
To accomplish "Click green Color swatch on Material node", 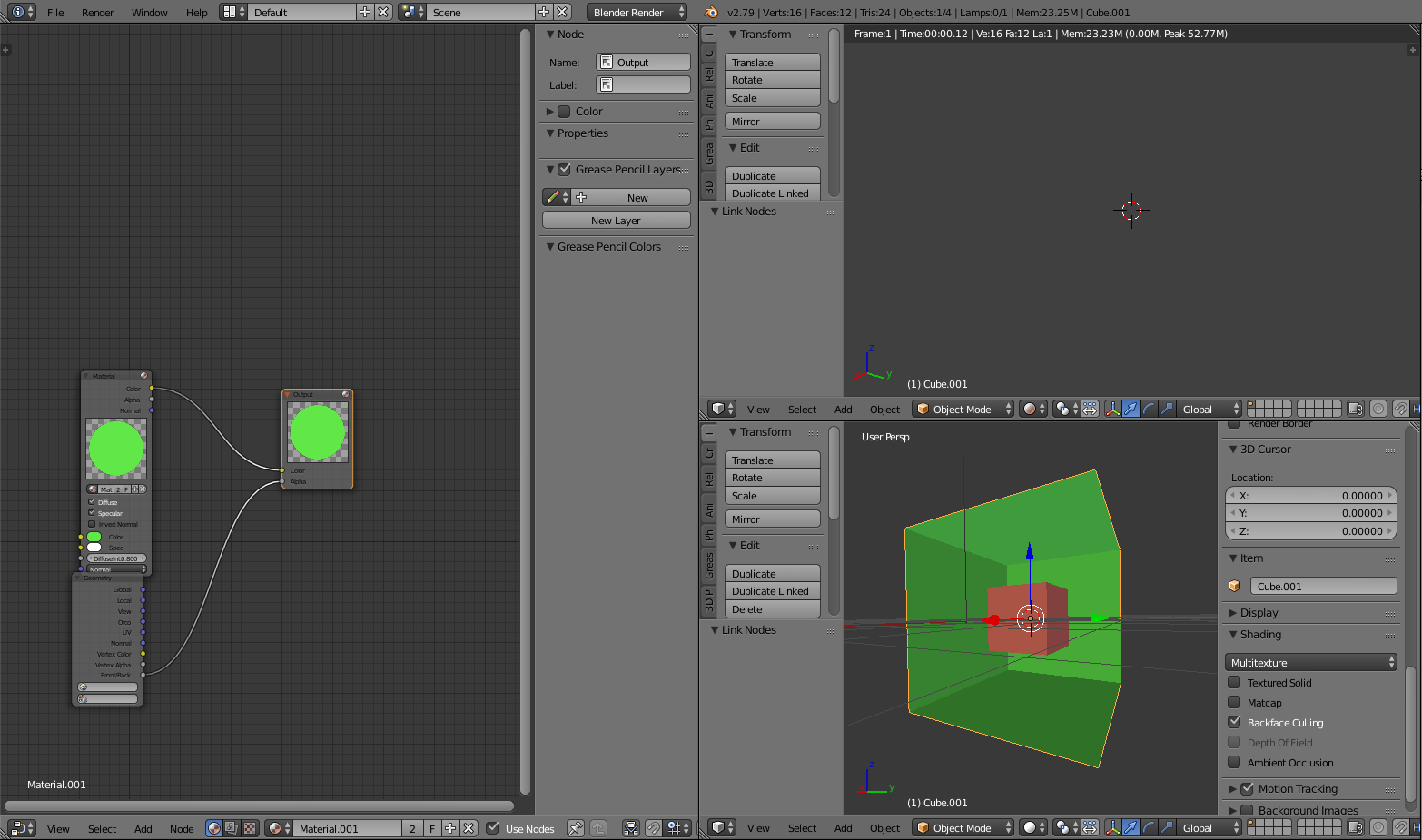I will 94,537.
